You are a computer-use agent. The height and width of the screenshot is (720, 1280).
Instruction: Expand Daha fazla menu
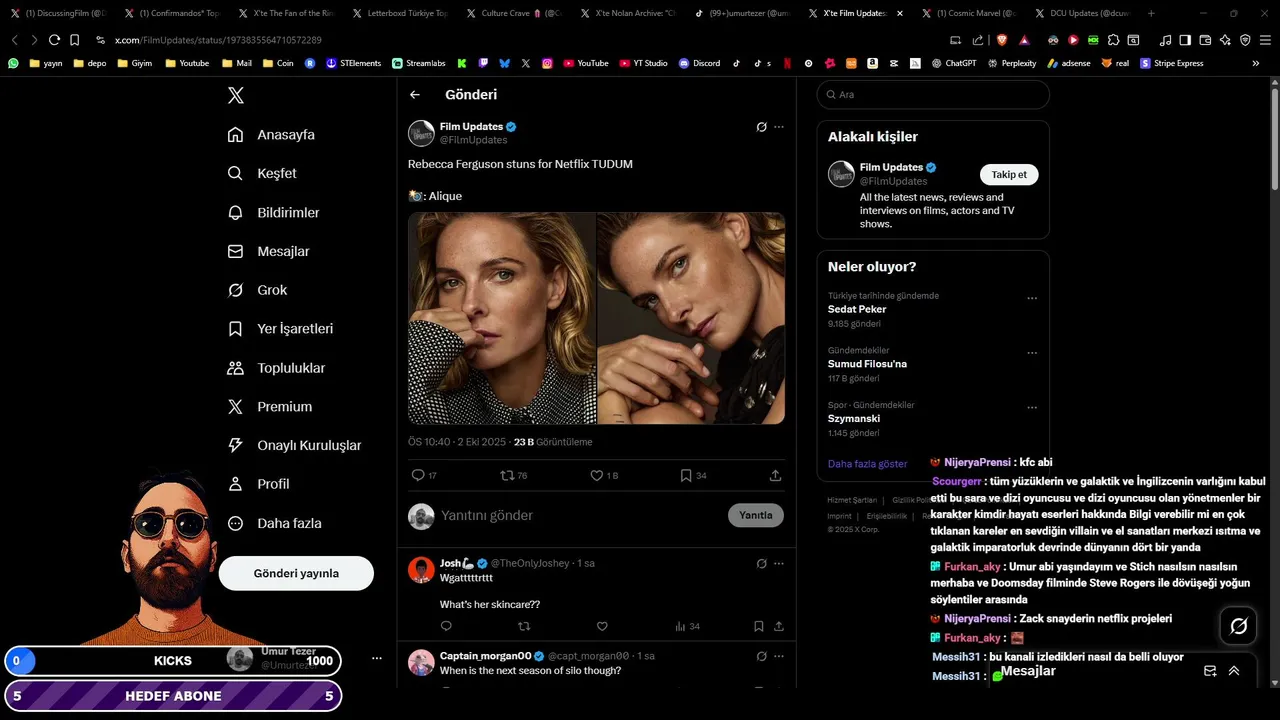pyautogui.click(x=274, y=523)
